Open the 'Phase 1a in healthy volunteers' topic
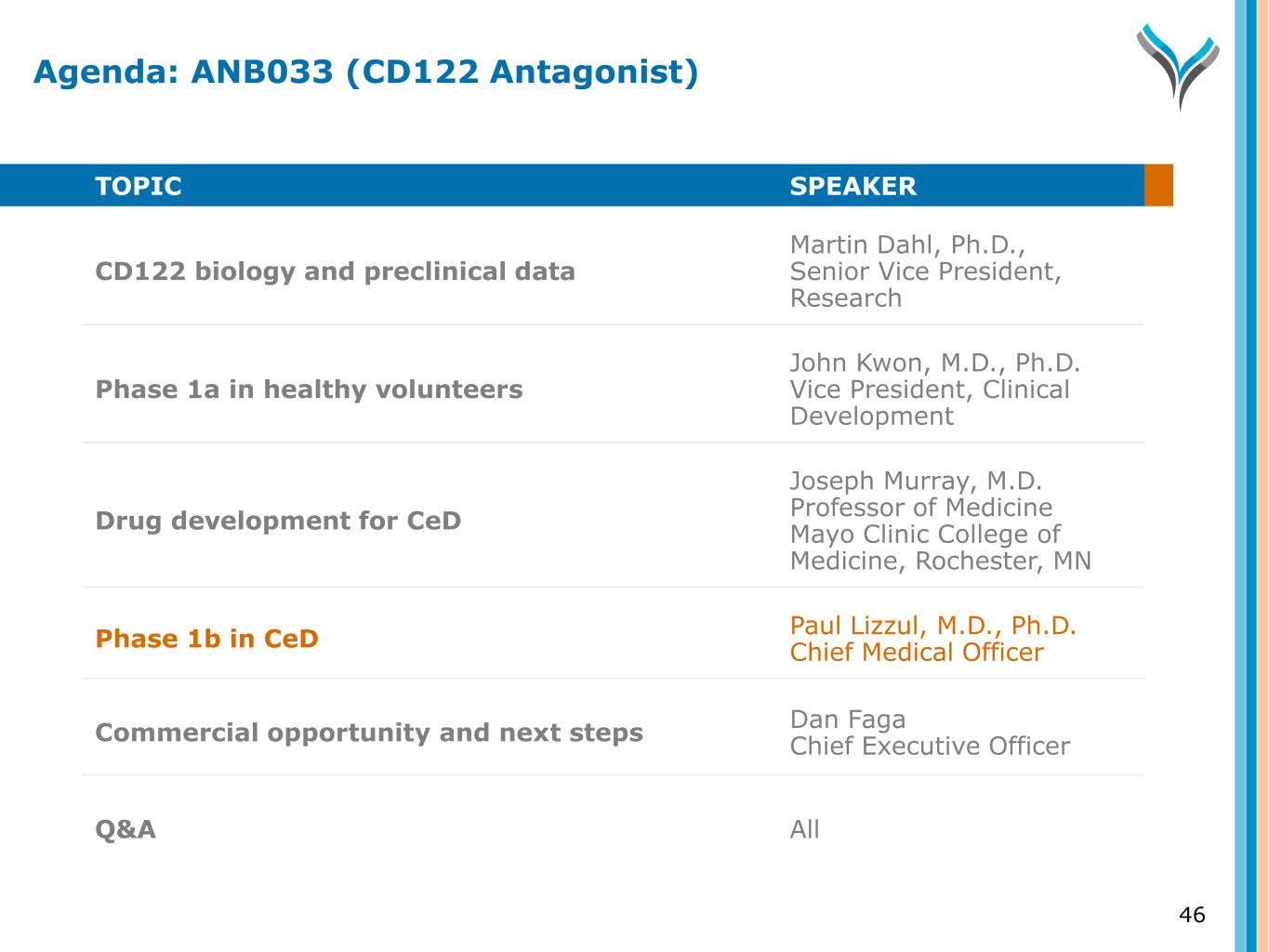This screenshot has width=1269, height=952. tap(309, 390)
